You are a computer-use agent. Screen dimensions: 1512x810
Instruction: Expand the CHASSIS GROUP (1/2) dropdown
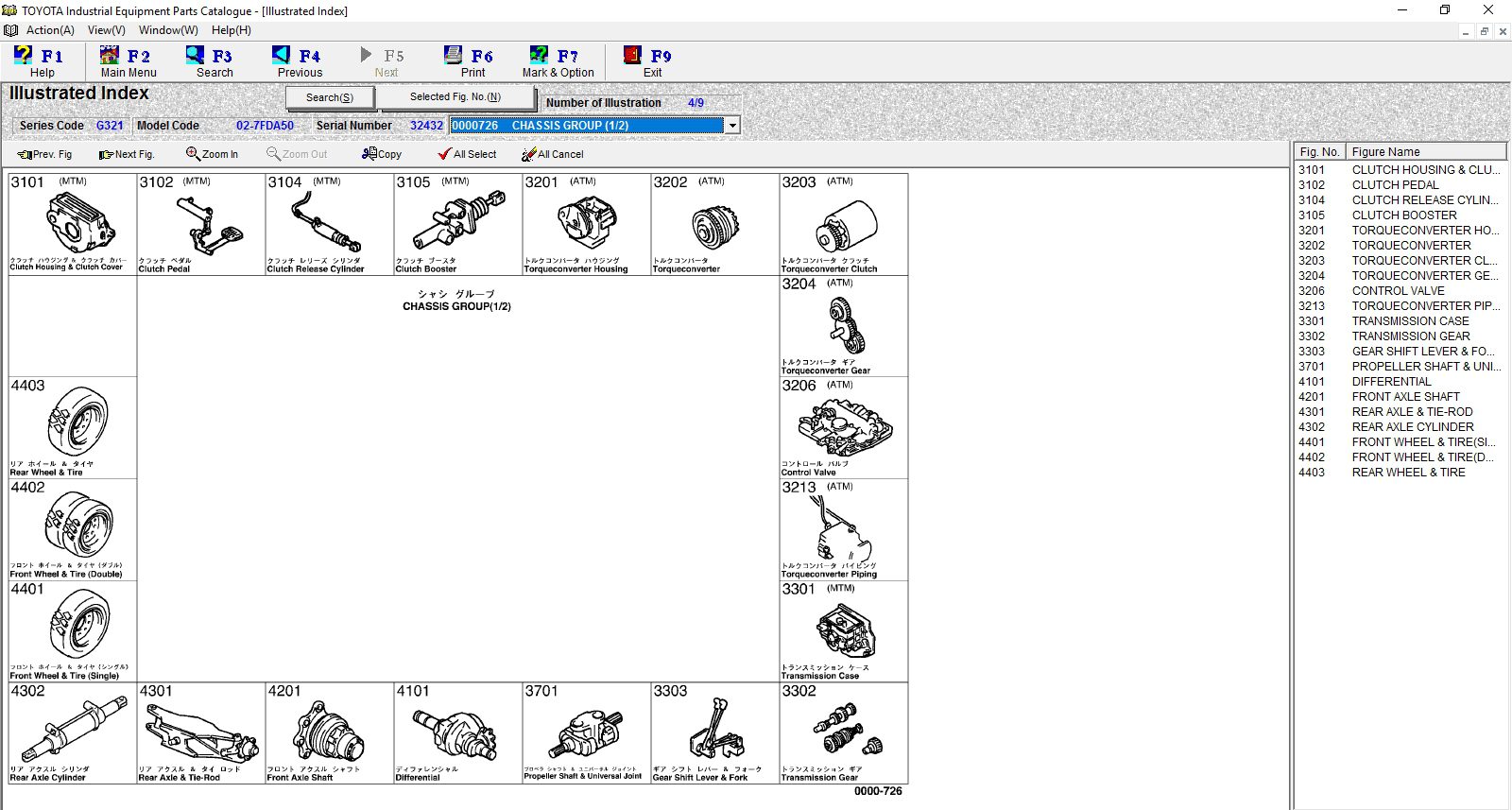[732, 126]
